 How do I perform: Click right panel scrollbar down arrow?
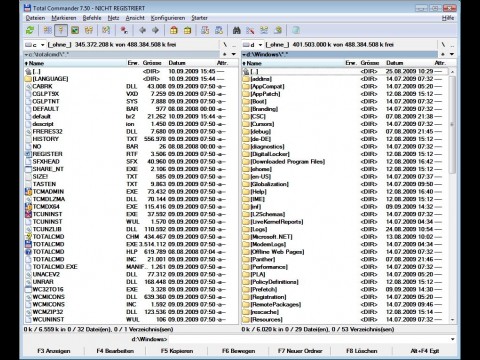[x=452, y=320]
